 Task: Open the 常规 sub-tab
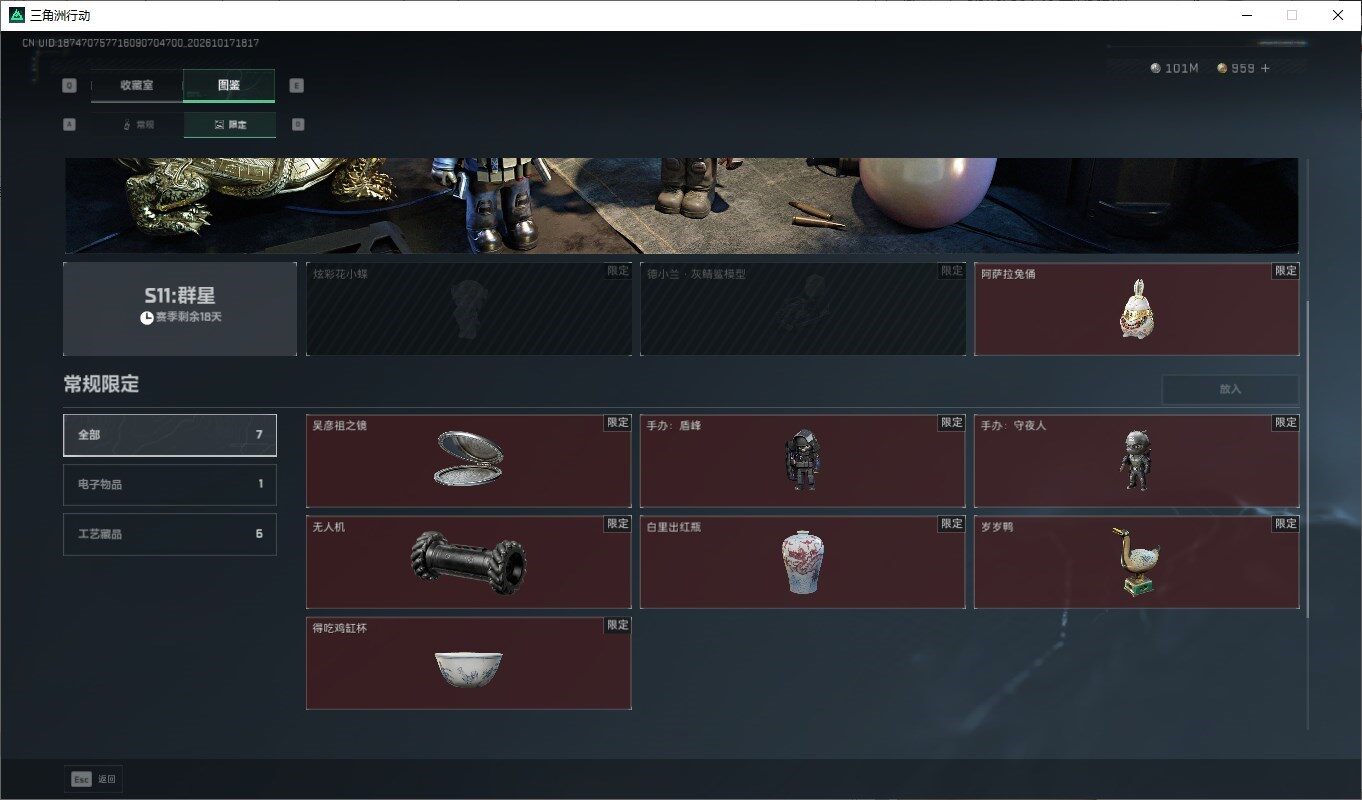coord(138,125)
